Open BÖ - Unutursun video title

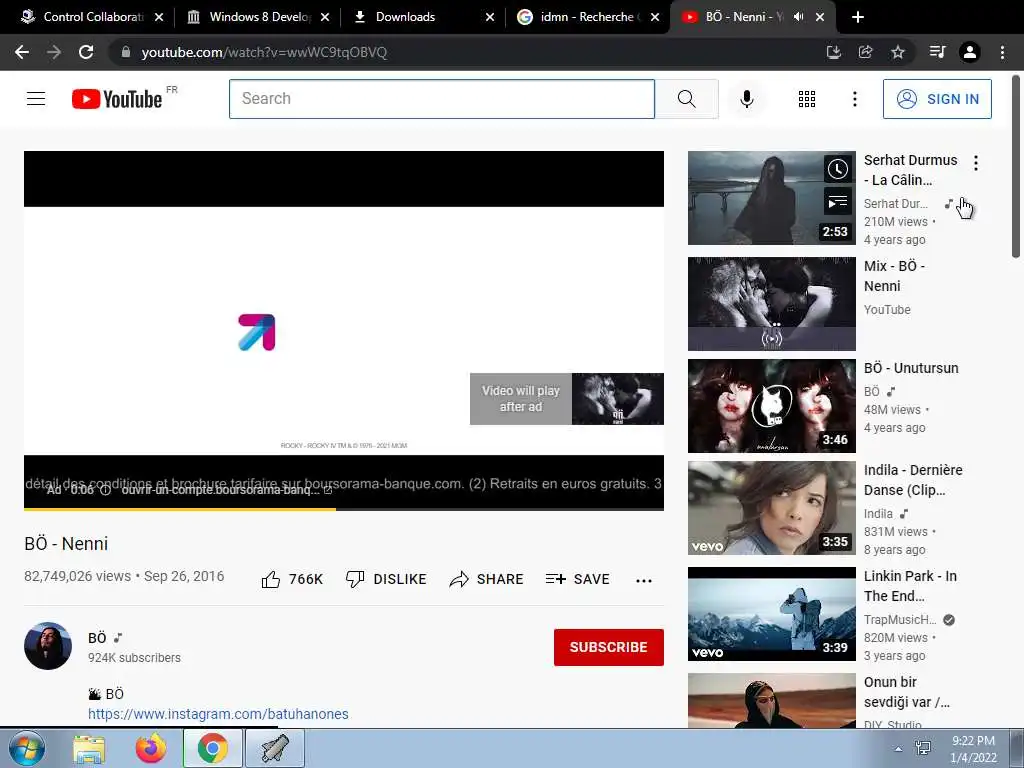911,368
